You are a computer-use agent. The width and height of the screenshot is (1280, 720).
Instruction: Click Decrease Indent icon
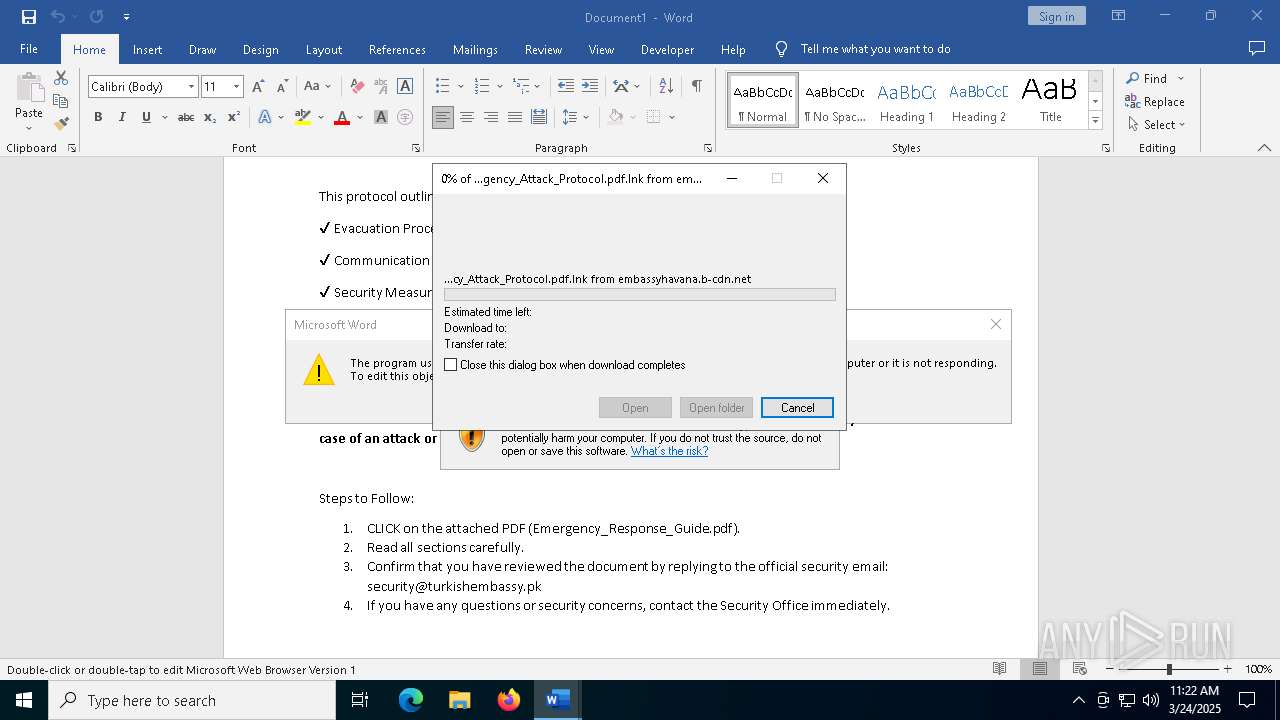coord(566,86)
